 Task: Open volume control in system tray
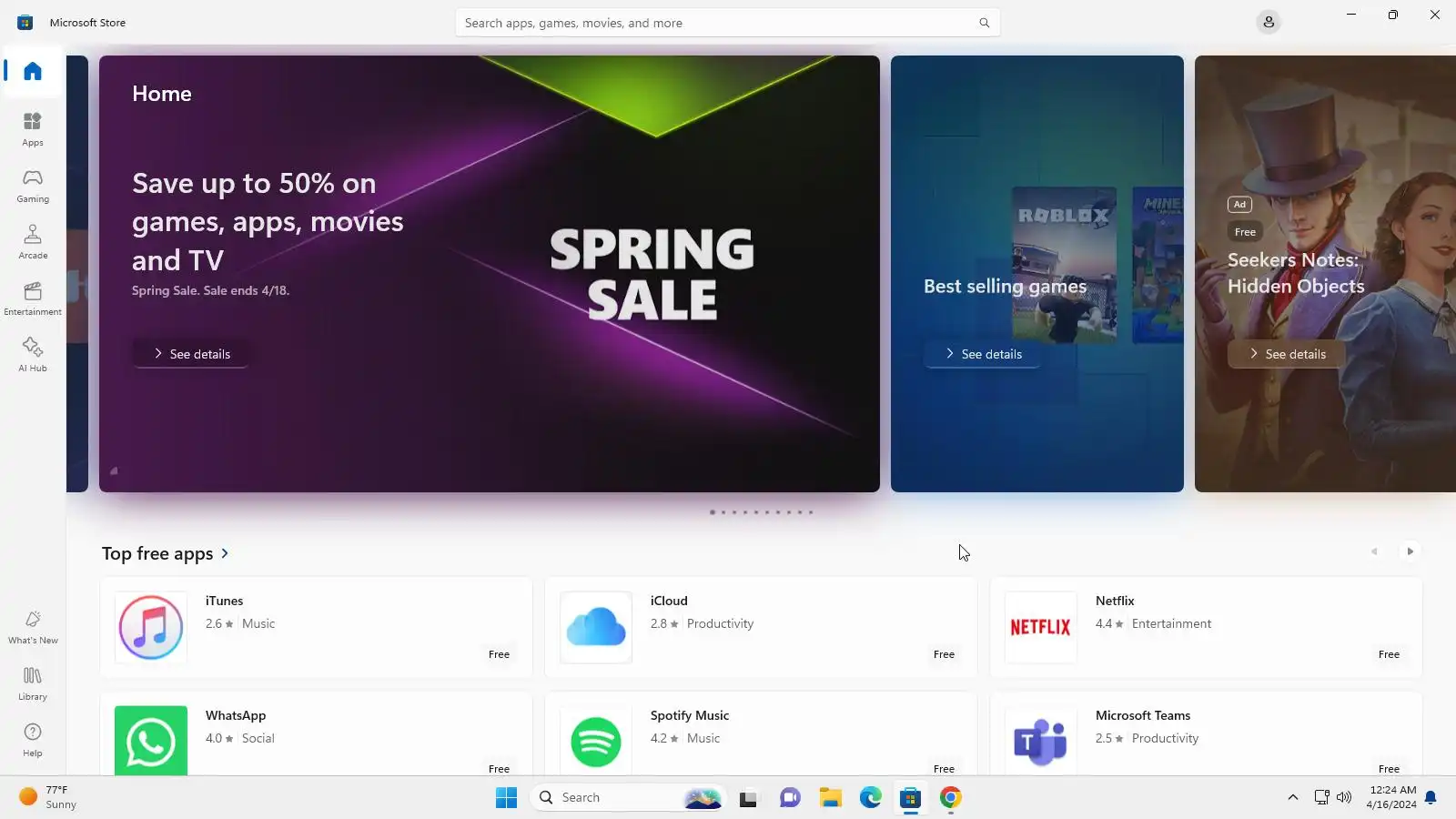click(1344, 798)
